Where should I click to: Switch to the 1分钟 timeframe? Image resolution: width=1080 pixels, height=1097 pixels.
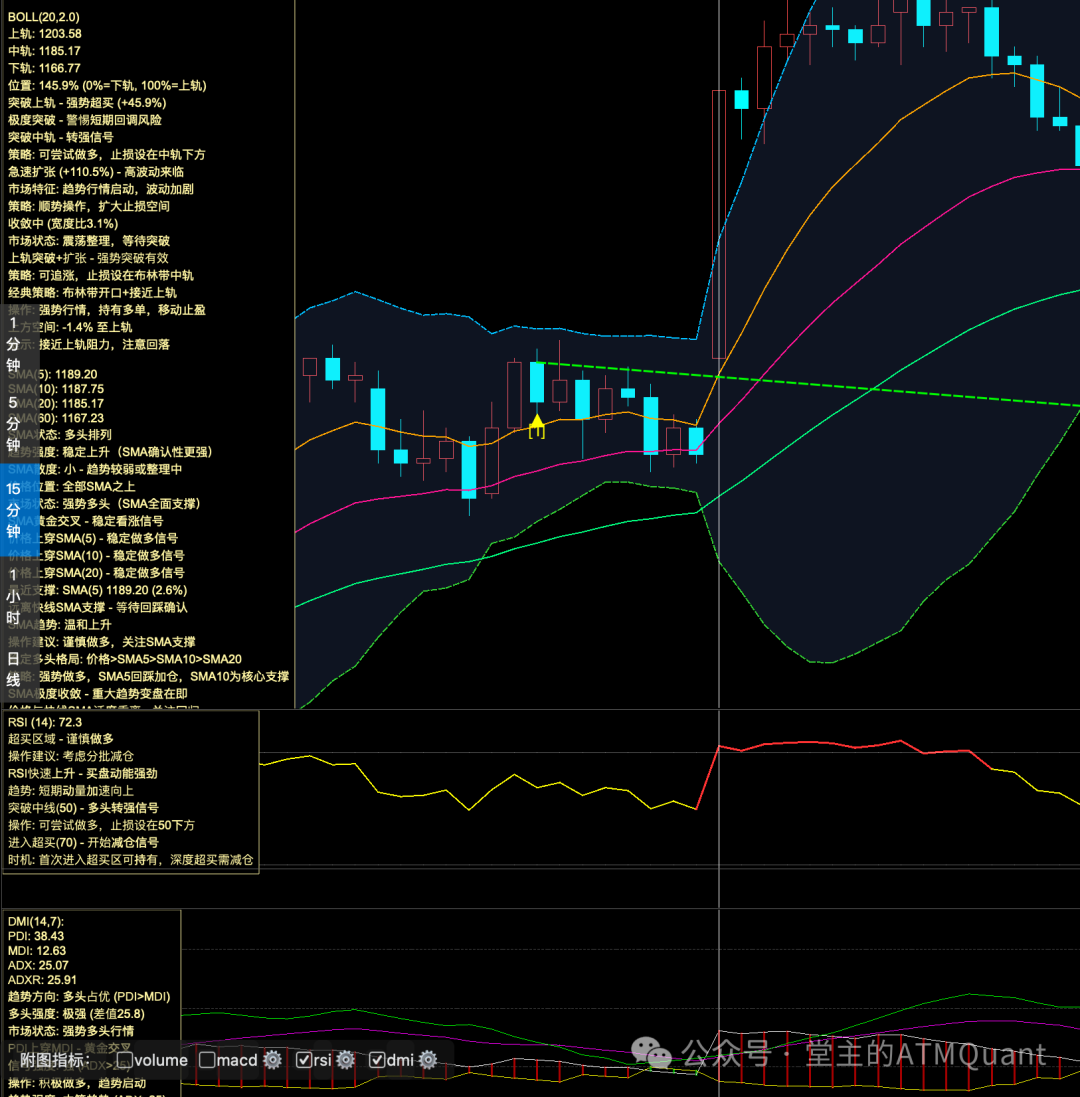(13, 344)
